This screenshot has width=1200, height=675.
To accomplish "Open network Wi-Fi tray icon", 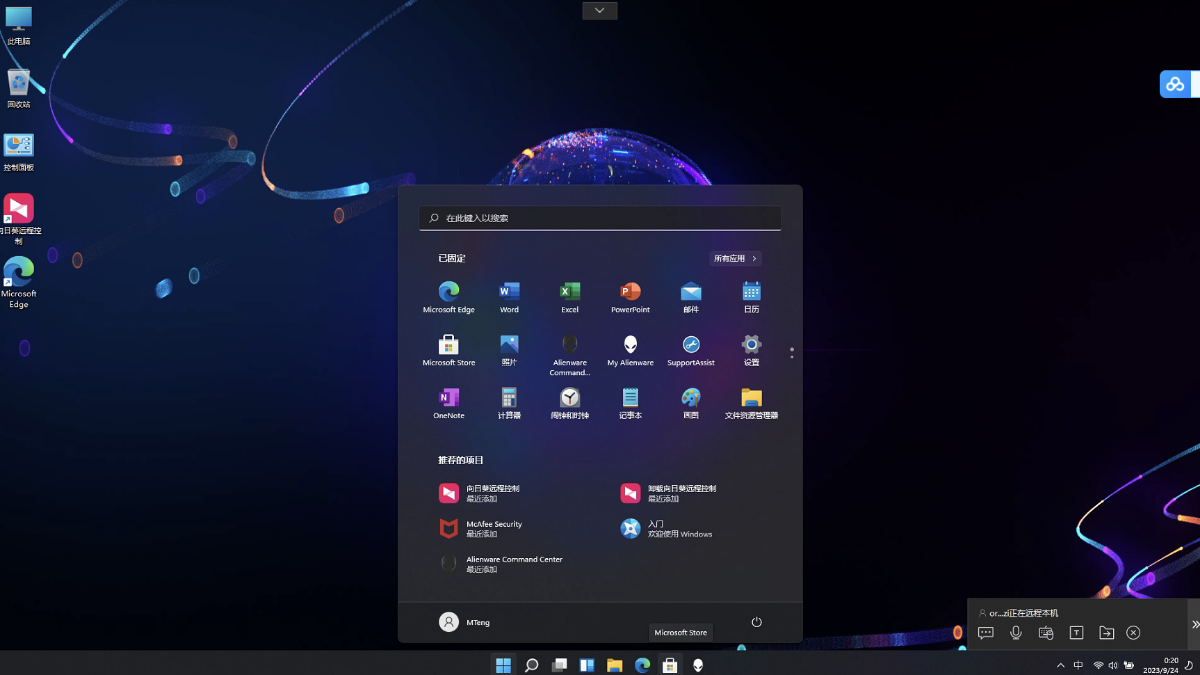I will (1098, 665).
